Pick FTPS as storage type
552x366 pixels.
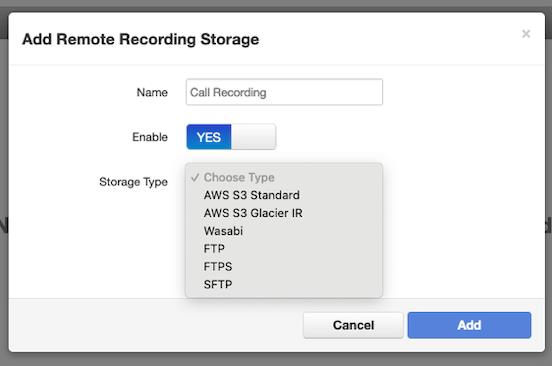pos(284,266)
